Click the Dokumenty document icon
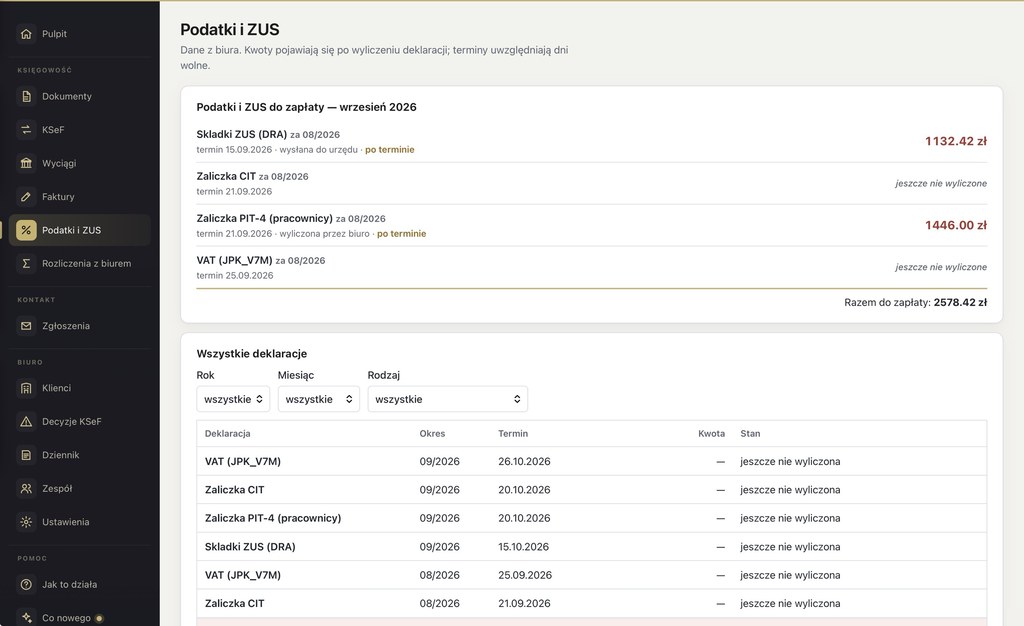 [26, 97]
